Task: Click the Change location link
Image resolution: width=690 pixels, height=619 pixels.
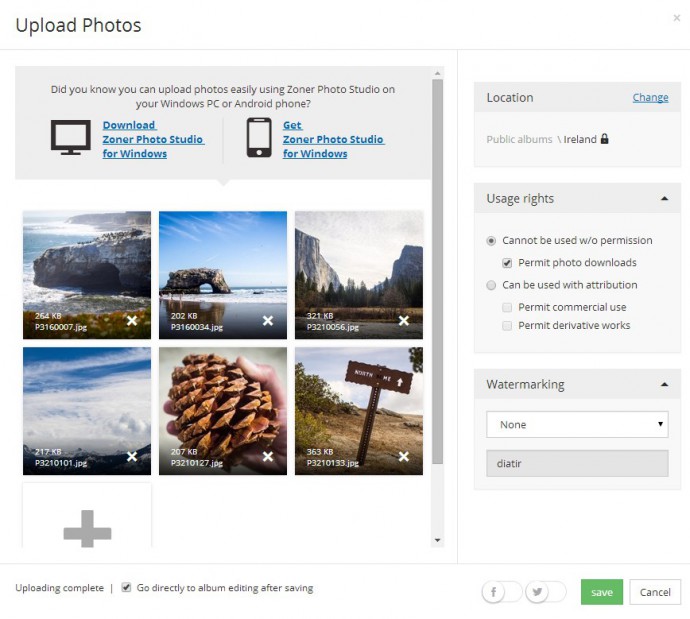Action: point(650,98)
